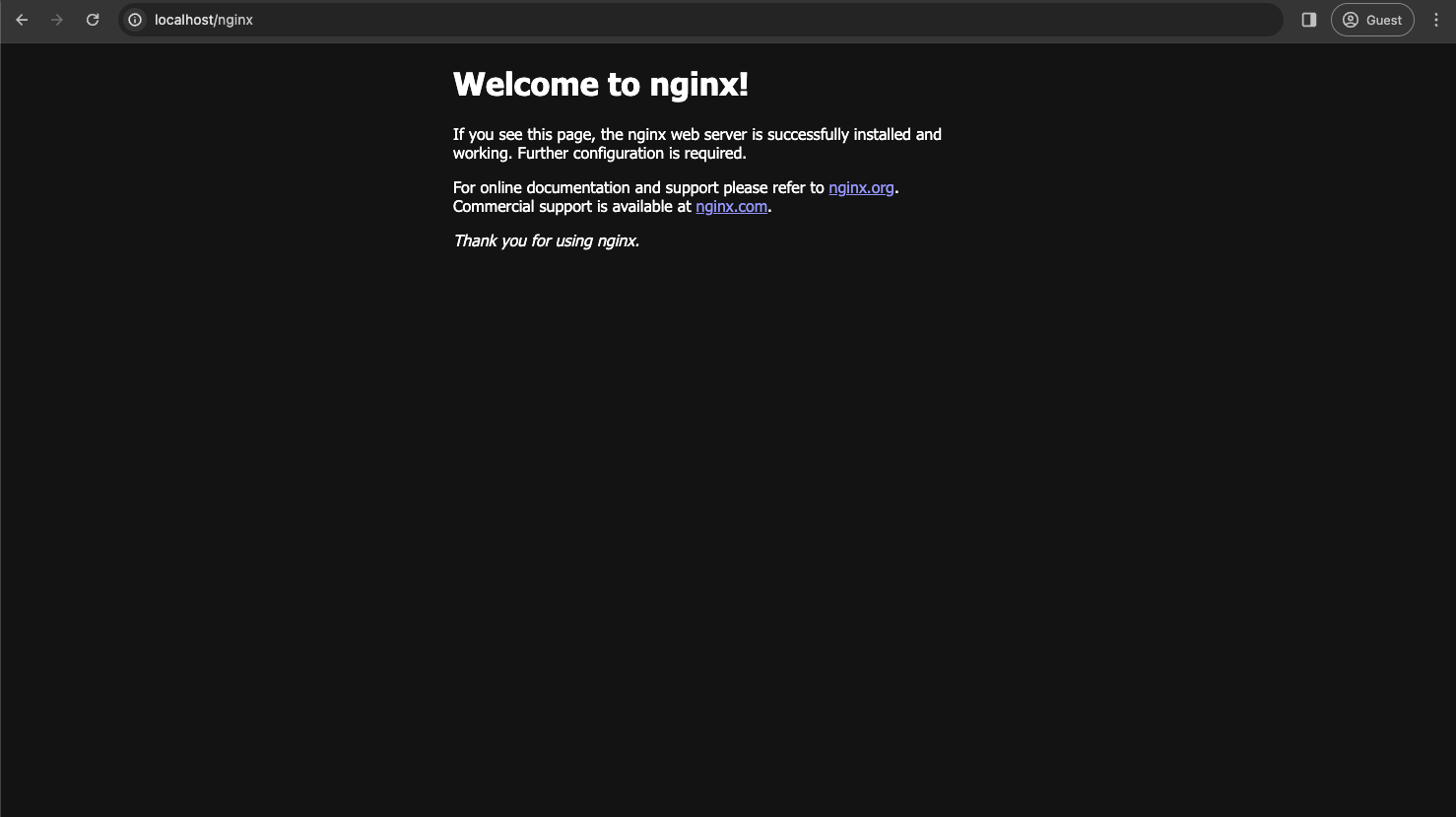1456x817 pixels.
Task: Open the Guest profile menu
Action: pyautogui.click(x=1372, y=20)
